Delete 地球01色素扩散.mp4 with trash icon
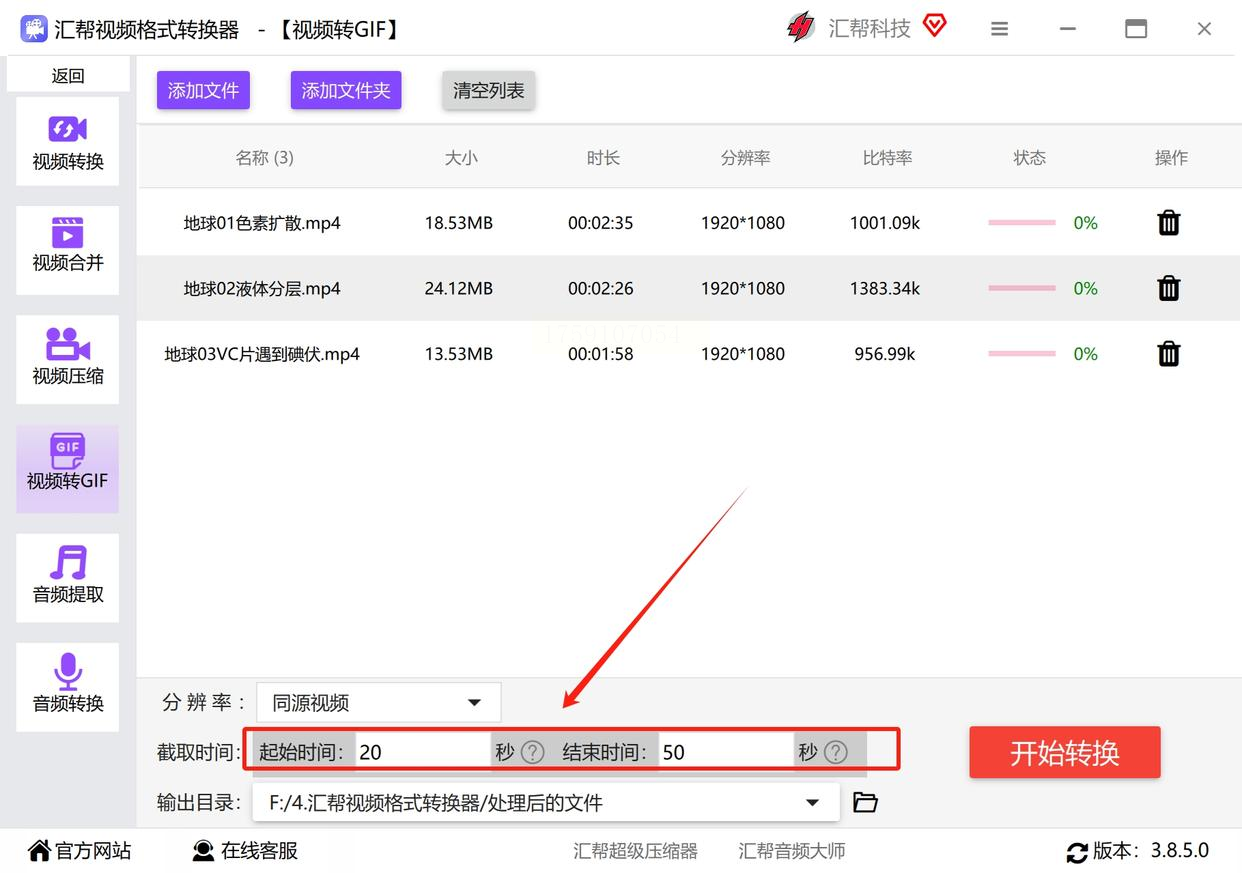 click(x=1168, y=223)
